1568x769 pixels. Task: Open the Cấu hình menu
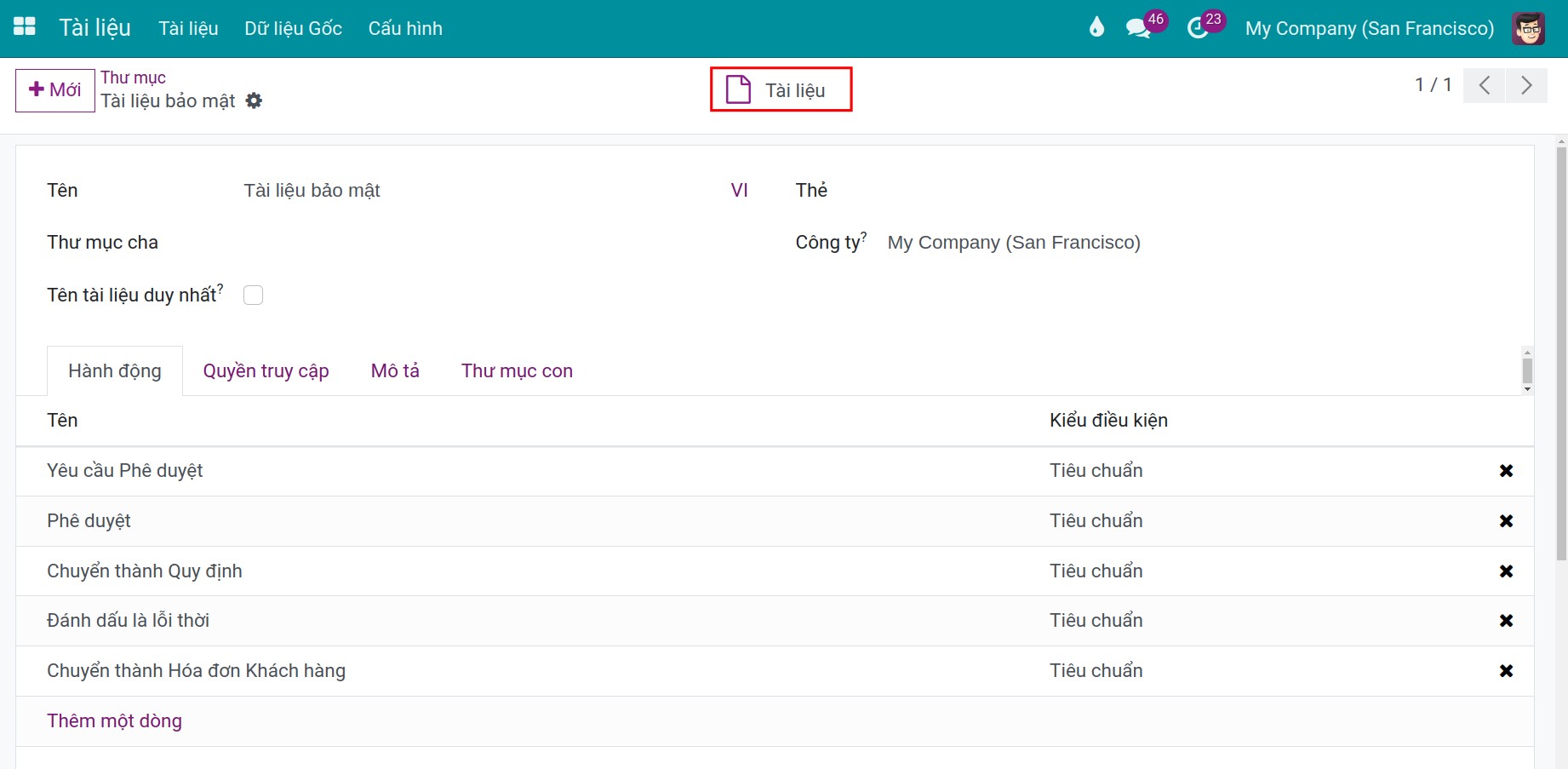(405, 28)
